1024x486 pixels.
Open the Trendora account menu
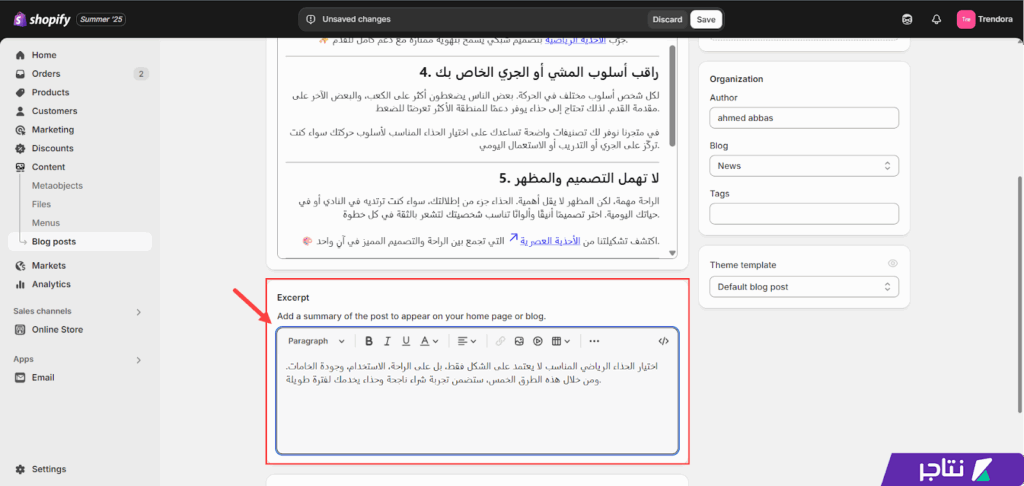(985, 20)
